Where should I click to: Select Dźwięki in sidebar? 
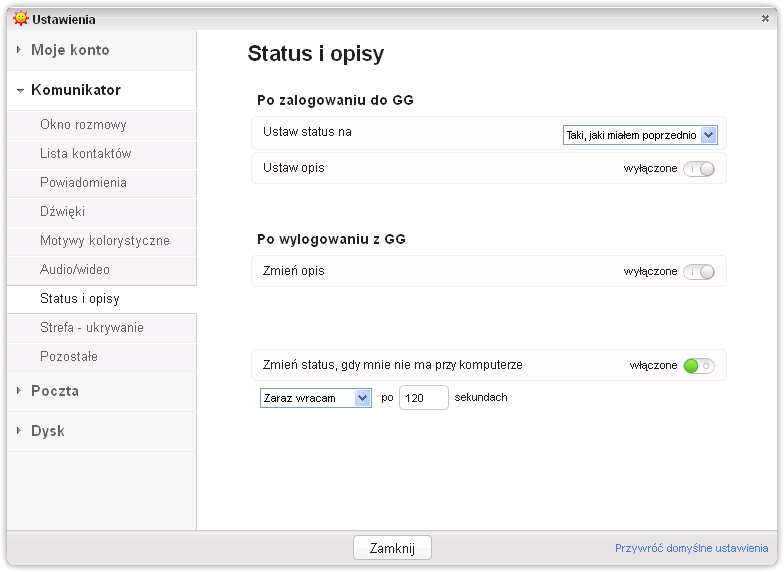(102, 212)
